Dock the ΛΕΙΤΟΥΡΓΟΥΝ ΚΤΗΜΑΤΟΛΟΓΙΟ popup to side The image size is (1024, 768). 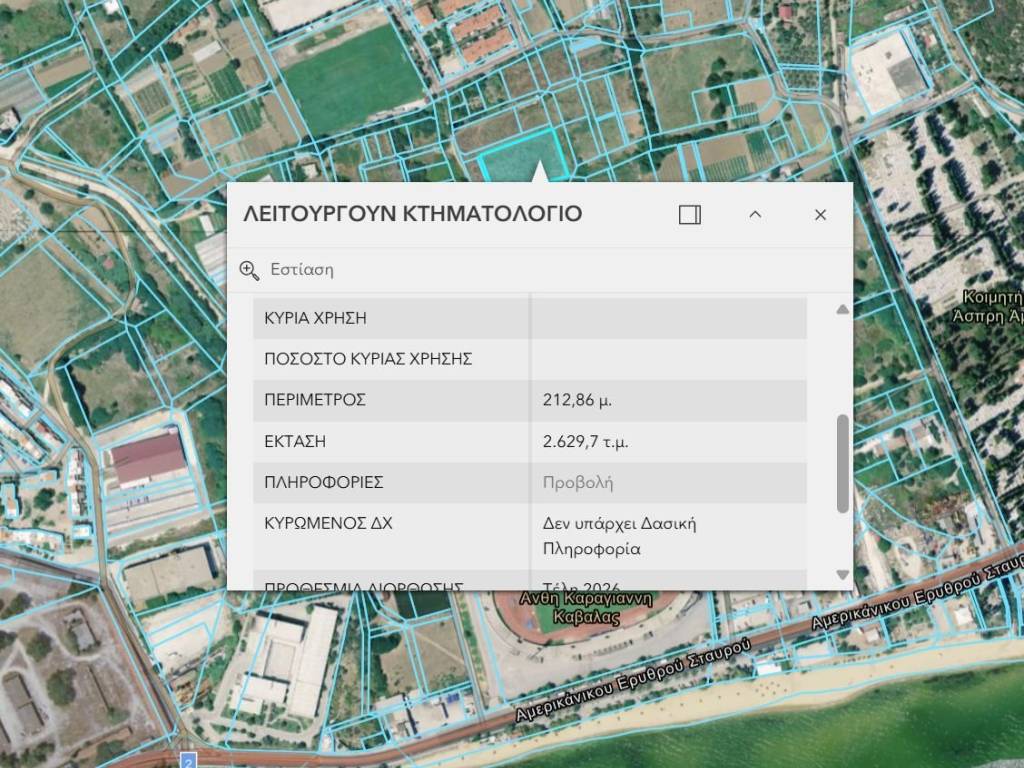tap(690, 215)
